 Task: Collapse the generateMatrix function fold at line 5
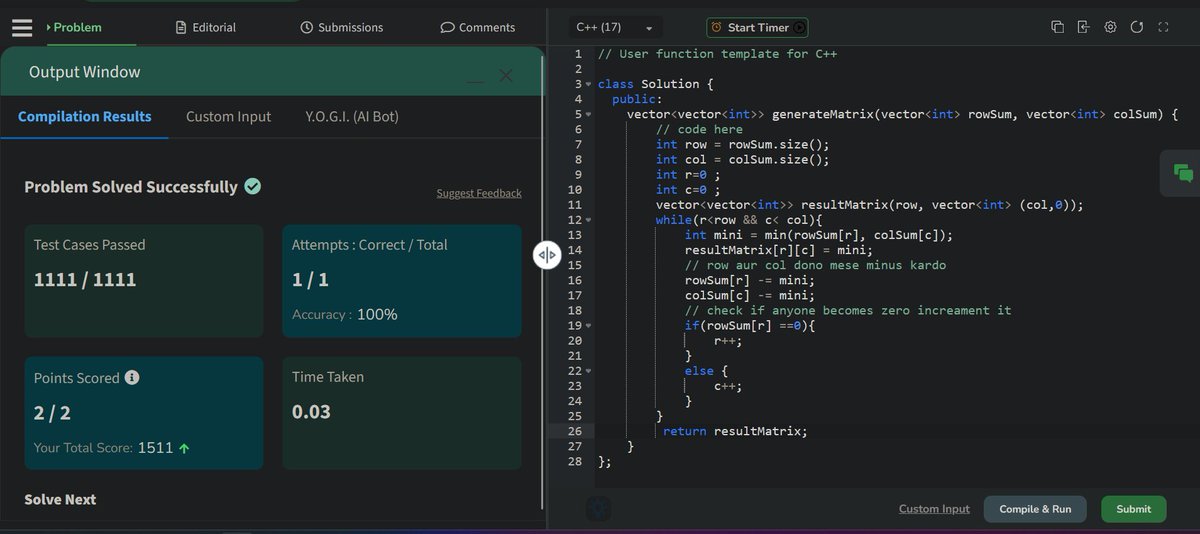(590, 114)
